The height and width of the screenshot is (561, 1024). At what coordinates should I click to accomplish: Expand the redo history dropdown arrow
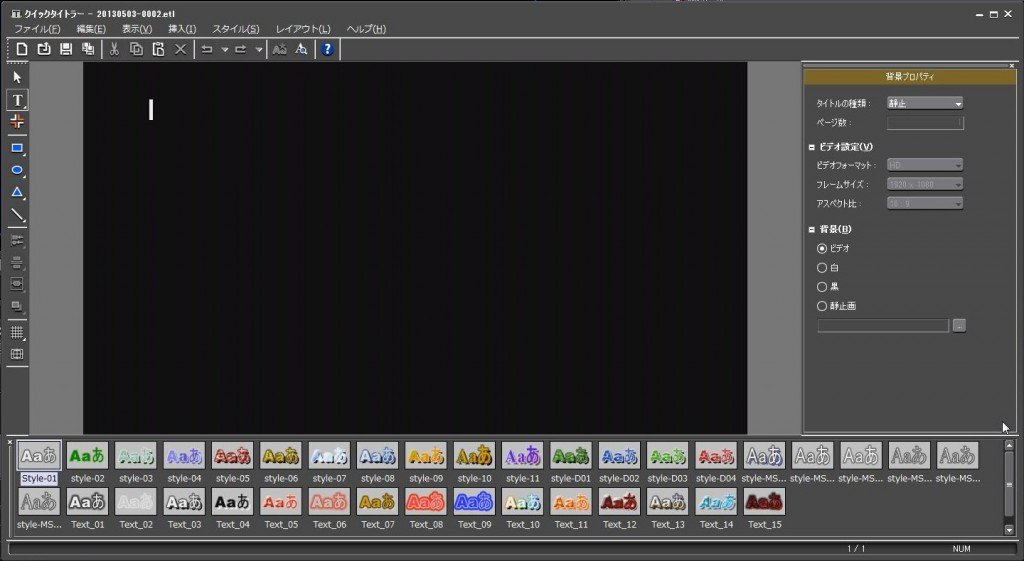(x=259, y=50)
